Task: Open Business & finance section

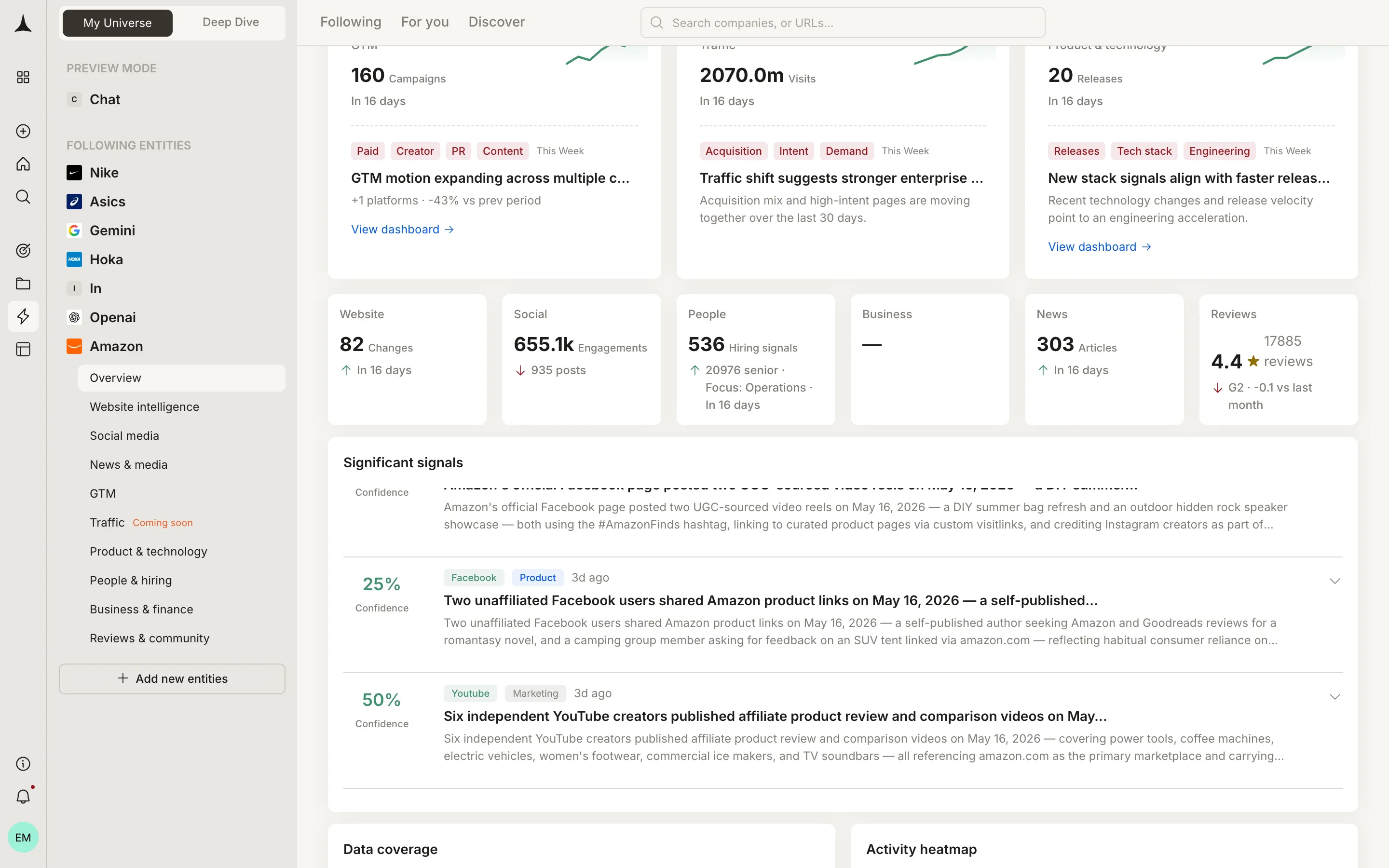Action: pyautogui.click(x=181, y=609)
